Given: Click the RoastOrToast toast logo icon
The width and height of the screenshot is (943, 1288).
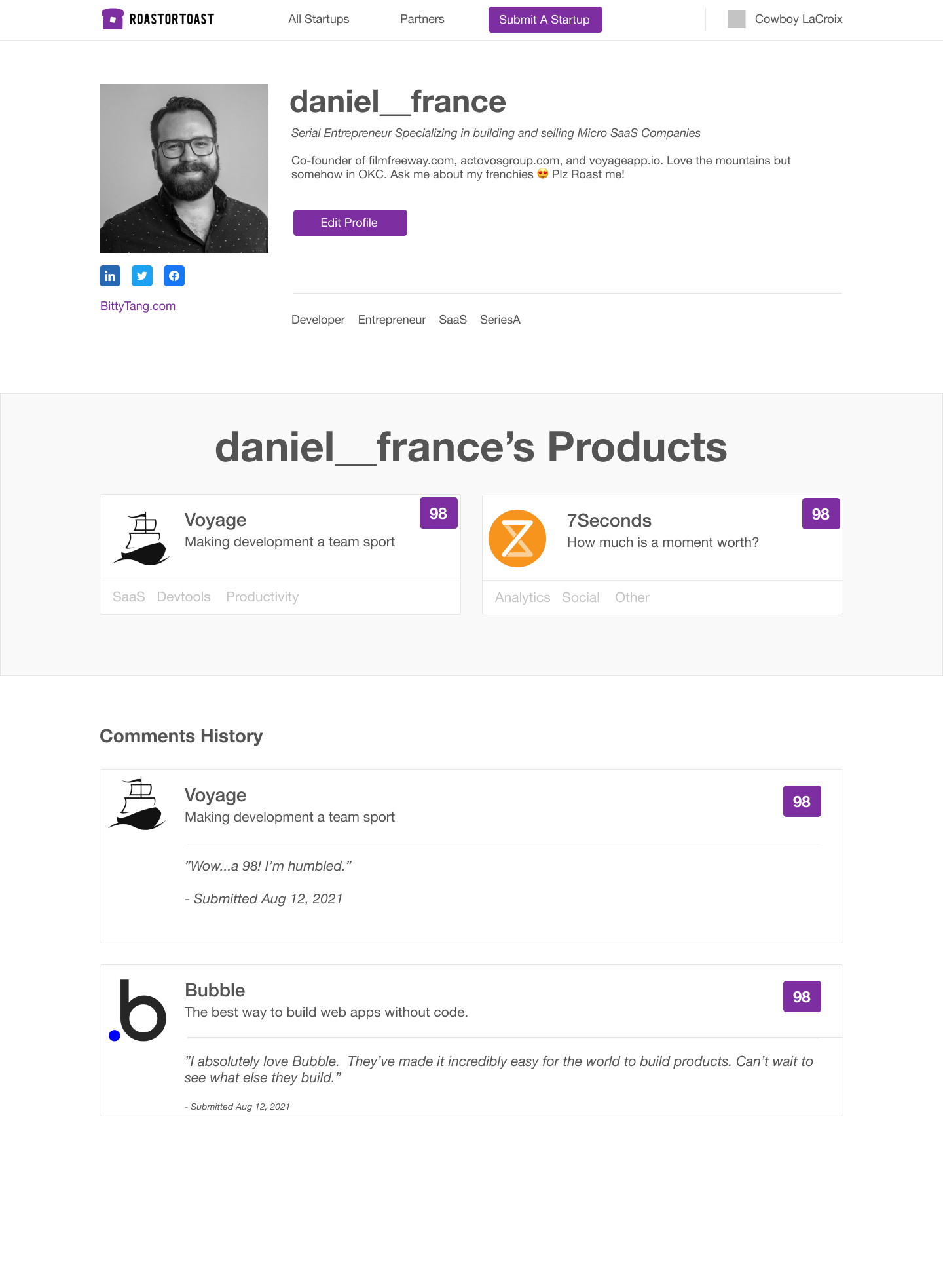Looking at the screenshot, I should click(113, 19).
